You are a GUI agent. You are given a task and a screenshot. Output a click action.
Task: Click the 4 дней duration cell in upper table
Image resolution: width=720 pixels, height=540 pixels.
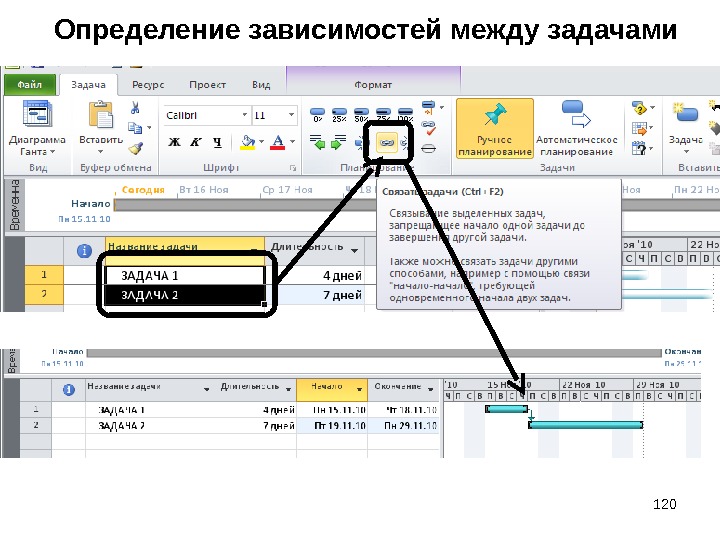click(315, 276)
